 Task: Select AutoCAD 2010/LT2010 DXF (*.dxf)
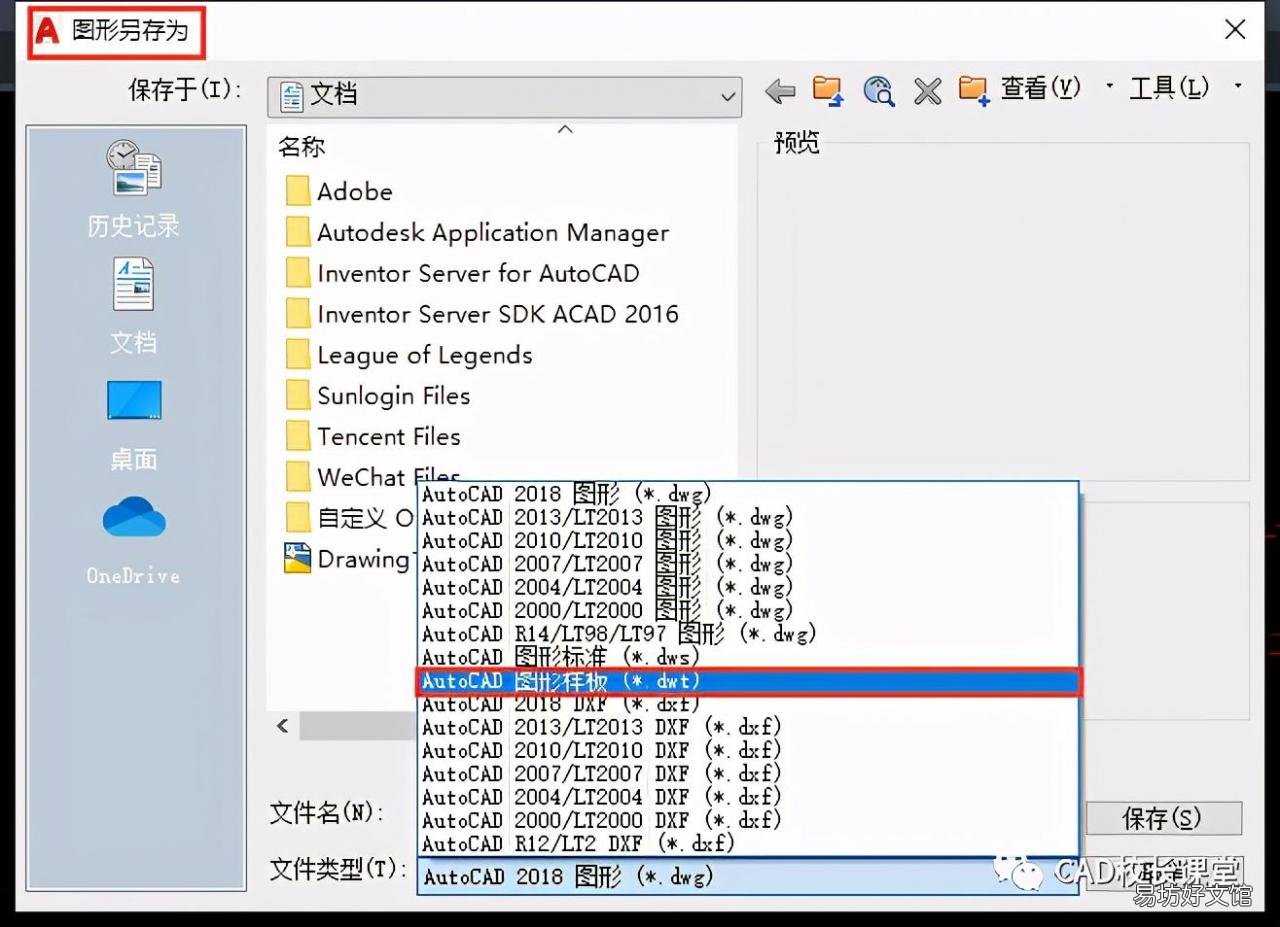(x=748, y=750)
